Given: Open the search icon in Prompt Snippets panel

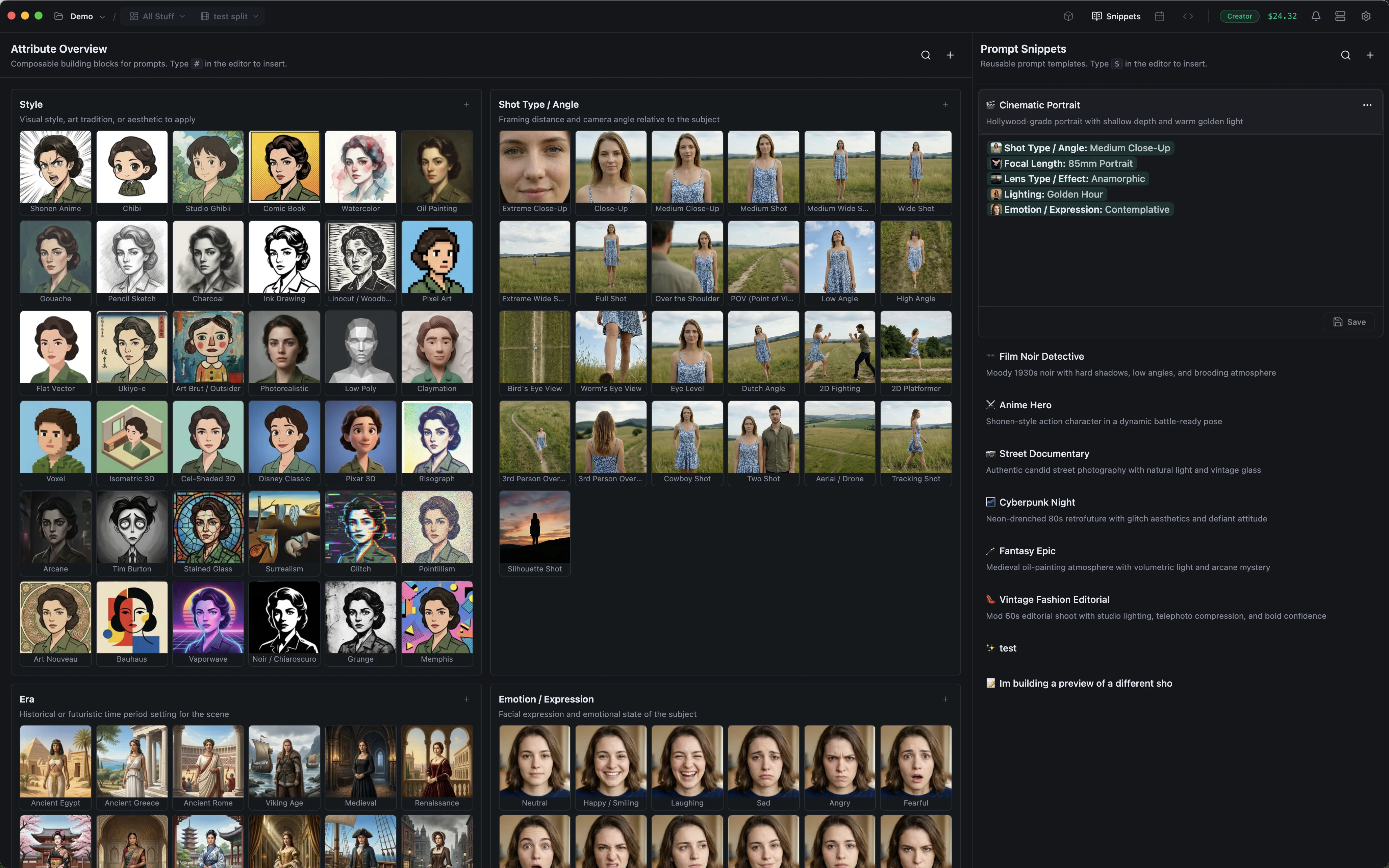Looking at the screenshot, I should pyautogui.click(x=1345, y=55).
